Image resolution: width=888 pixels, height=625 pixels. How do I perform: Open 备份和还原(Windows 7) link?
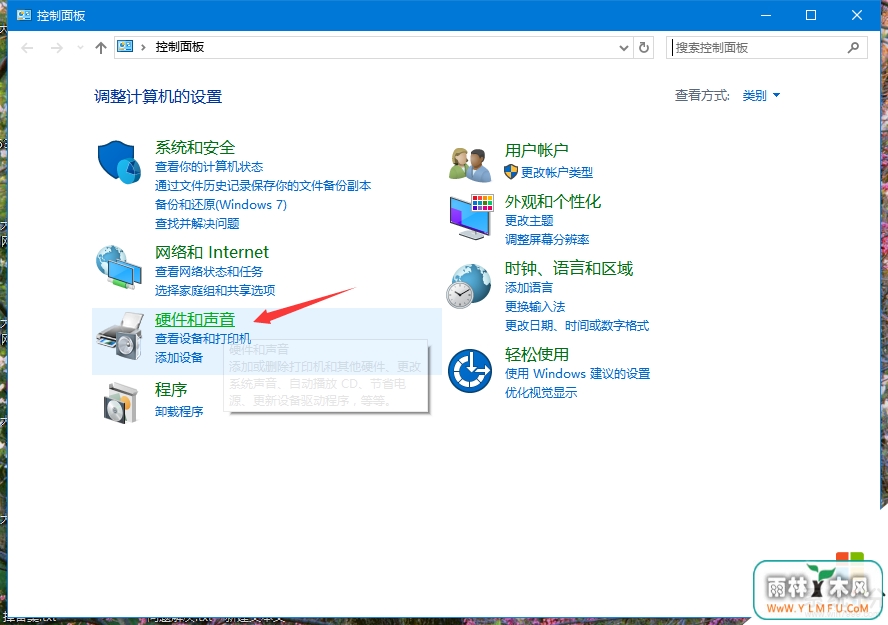pyautogui.click(x=221, y=204)
